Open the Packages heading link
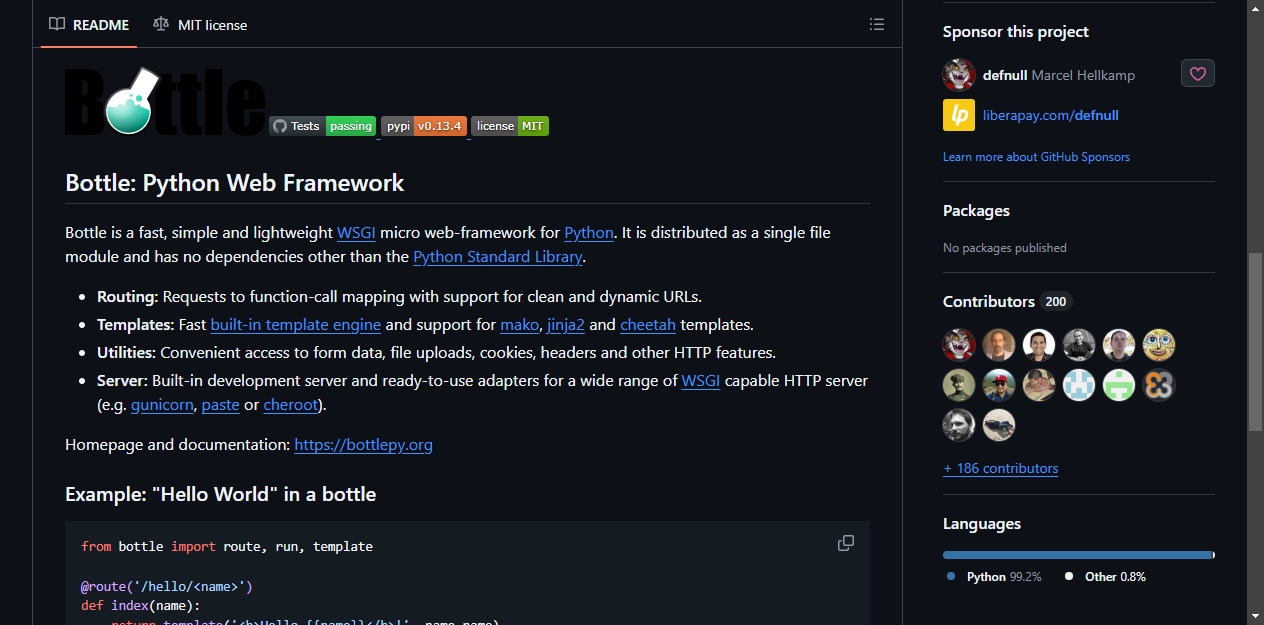This screenshot has width=1264, height=625. tap(976, 210)
